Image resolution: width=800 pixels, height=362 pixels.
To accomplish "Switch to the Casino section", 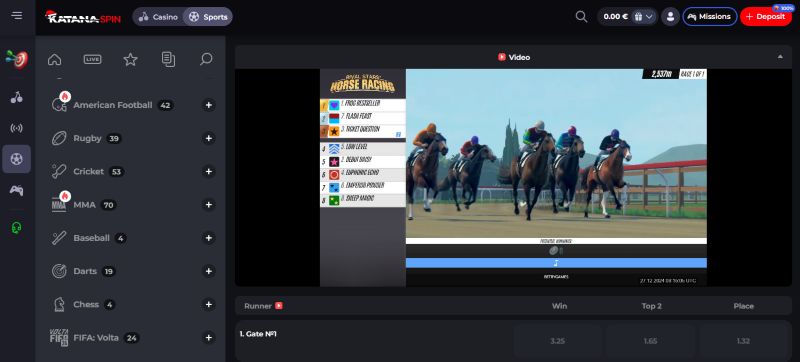I will coord(159,17).
